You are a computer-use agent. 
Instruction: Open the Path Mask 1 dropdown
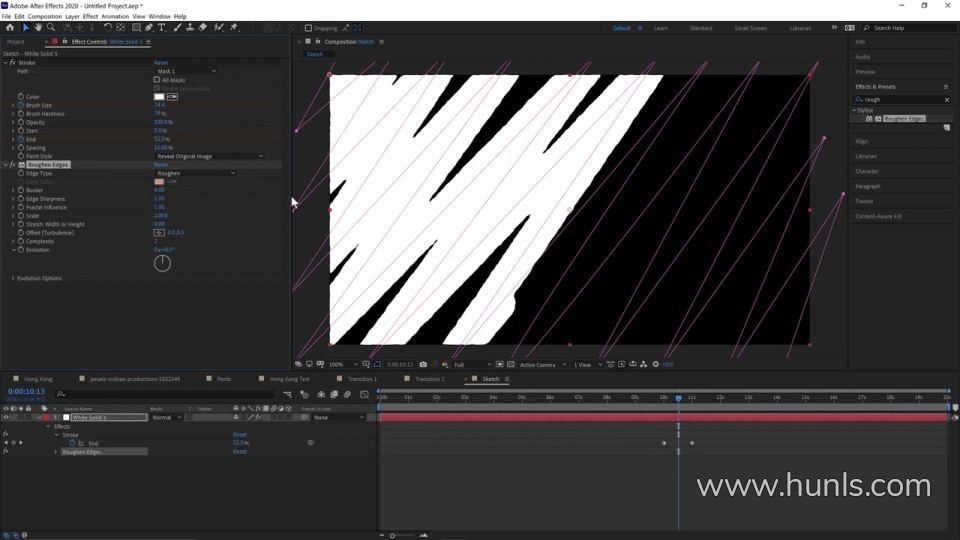pos(186,71)
